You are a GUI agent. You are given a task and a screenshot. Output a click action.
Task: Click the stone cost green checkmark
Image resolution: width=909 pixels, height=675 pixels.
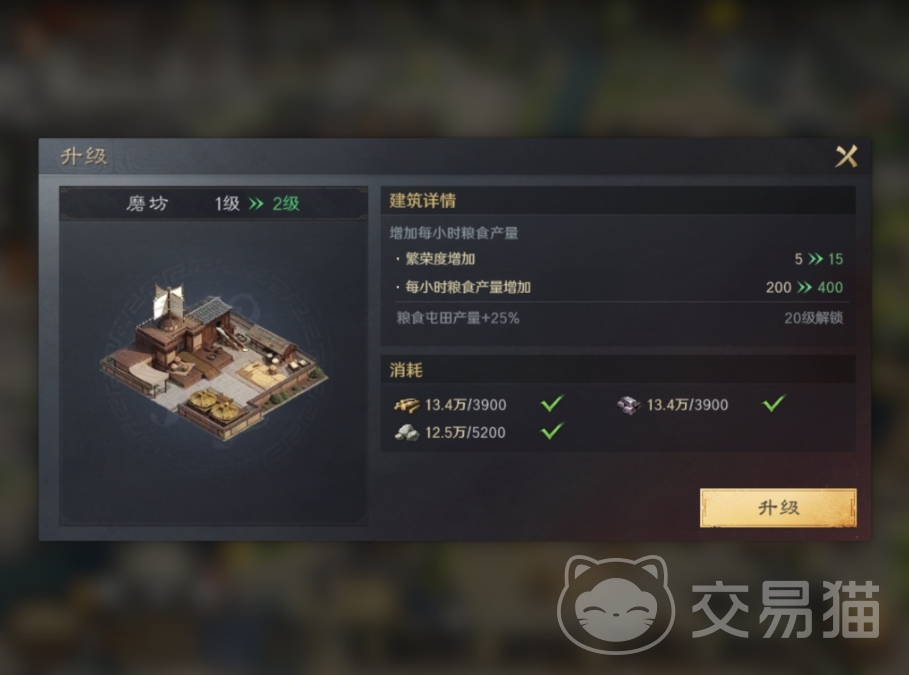pos(552,431)
